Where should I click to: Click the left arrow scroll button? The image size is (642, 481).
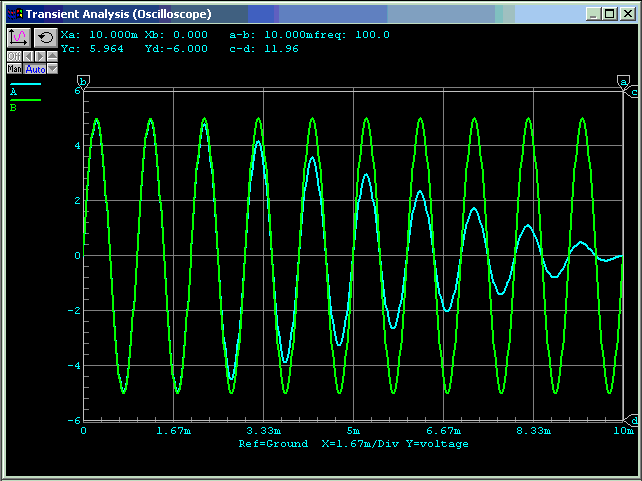point(28,57)
